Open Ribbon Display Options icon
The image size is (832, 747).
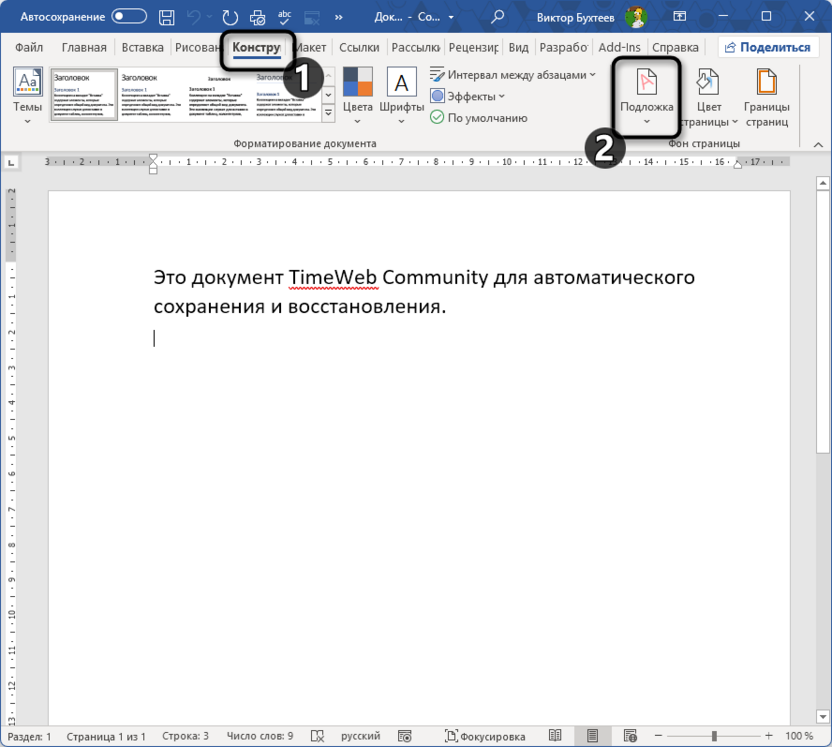point(679,16)
